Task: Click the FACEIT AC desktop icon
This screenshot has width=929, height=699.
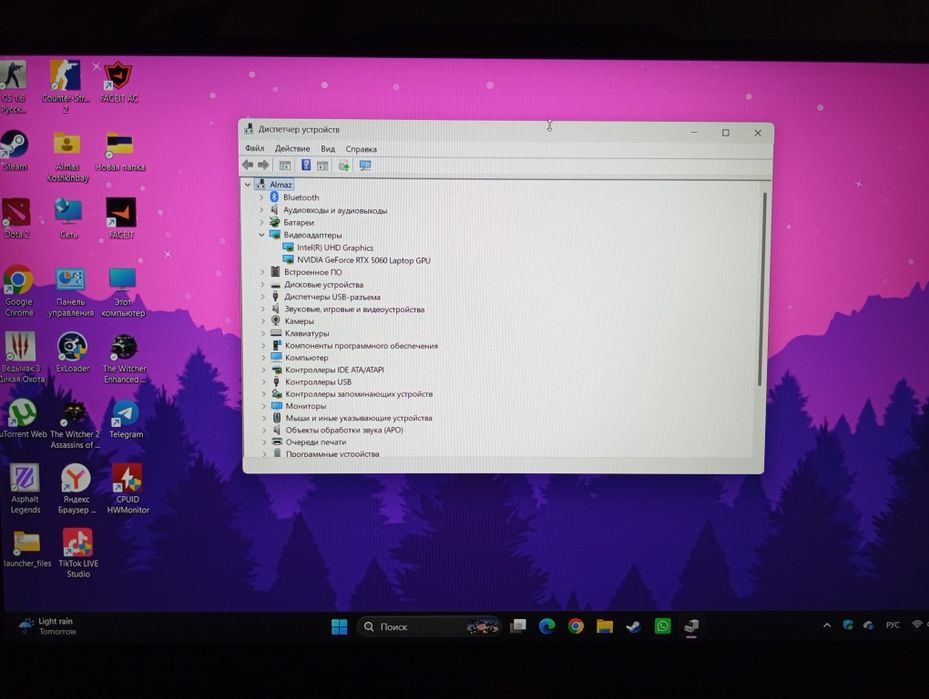Action: [118, 82]
